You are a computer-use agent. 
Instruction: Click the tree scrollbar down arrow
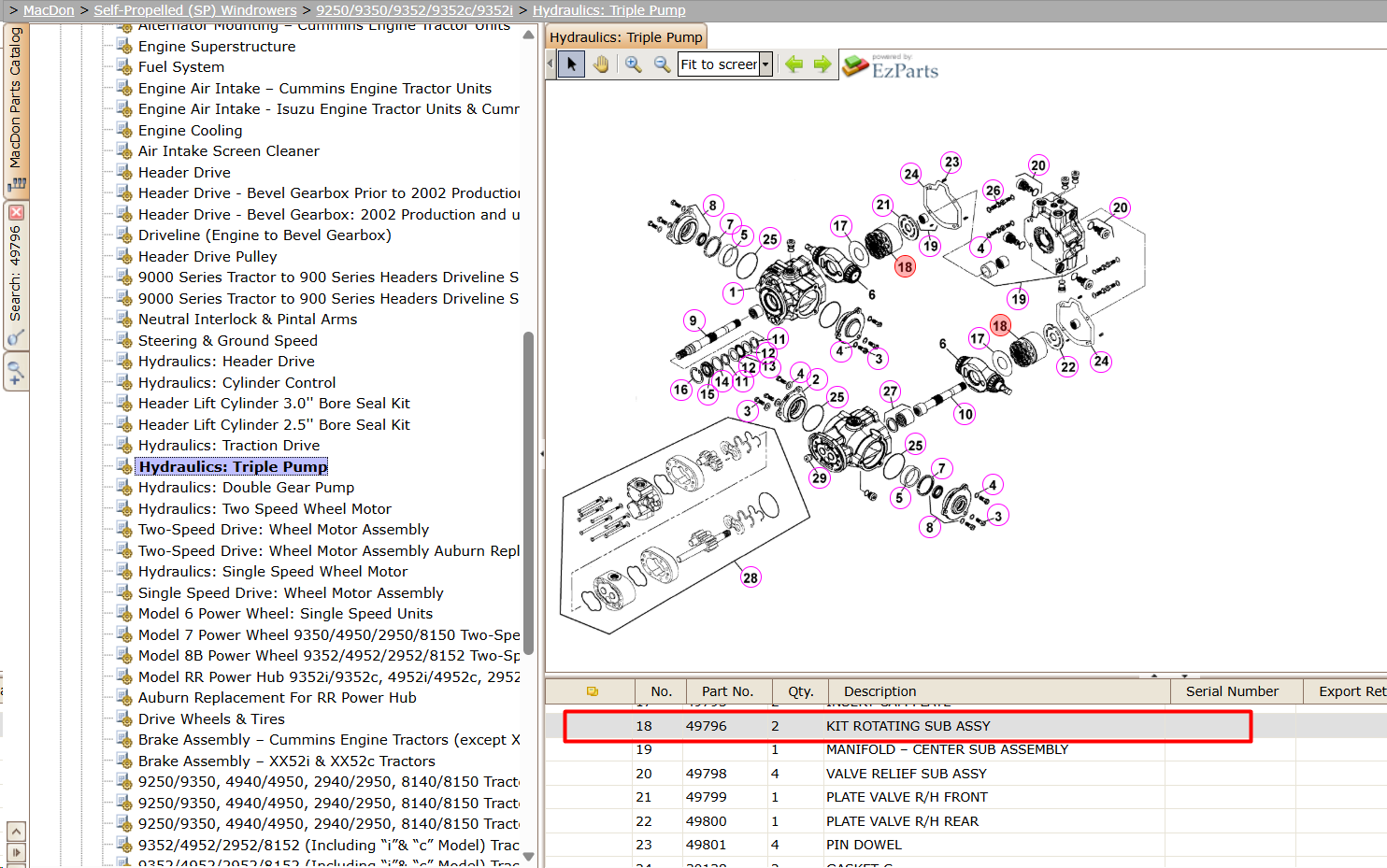(528, 857)
